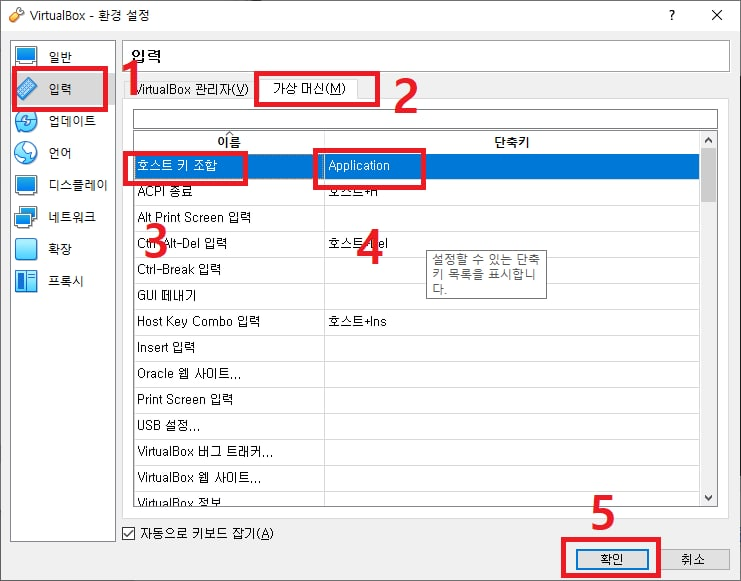Select Insert 입력 row
This screenshot has width=741, height=581.
click(416, 348)
